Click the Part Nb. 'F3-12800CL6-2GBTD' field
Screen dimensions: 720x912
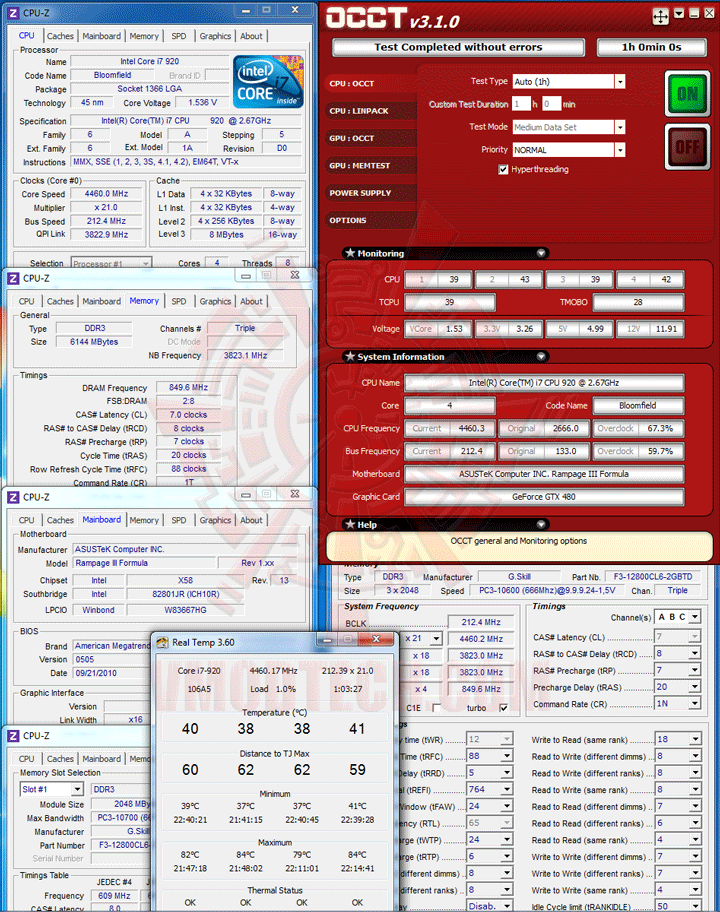[x=653, y=577]
